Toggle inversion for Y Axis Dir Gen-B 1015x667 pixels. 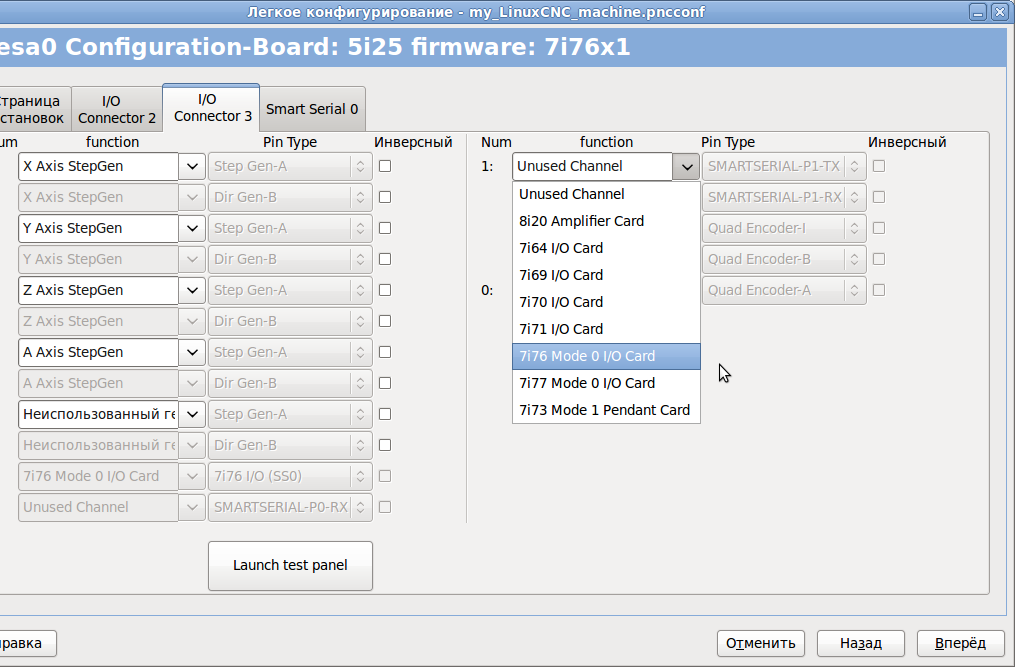click(x=385, y=260)
